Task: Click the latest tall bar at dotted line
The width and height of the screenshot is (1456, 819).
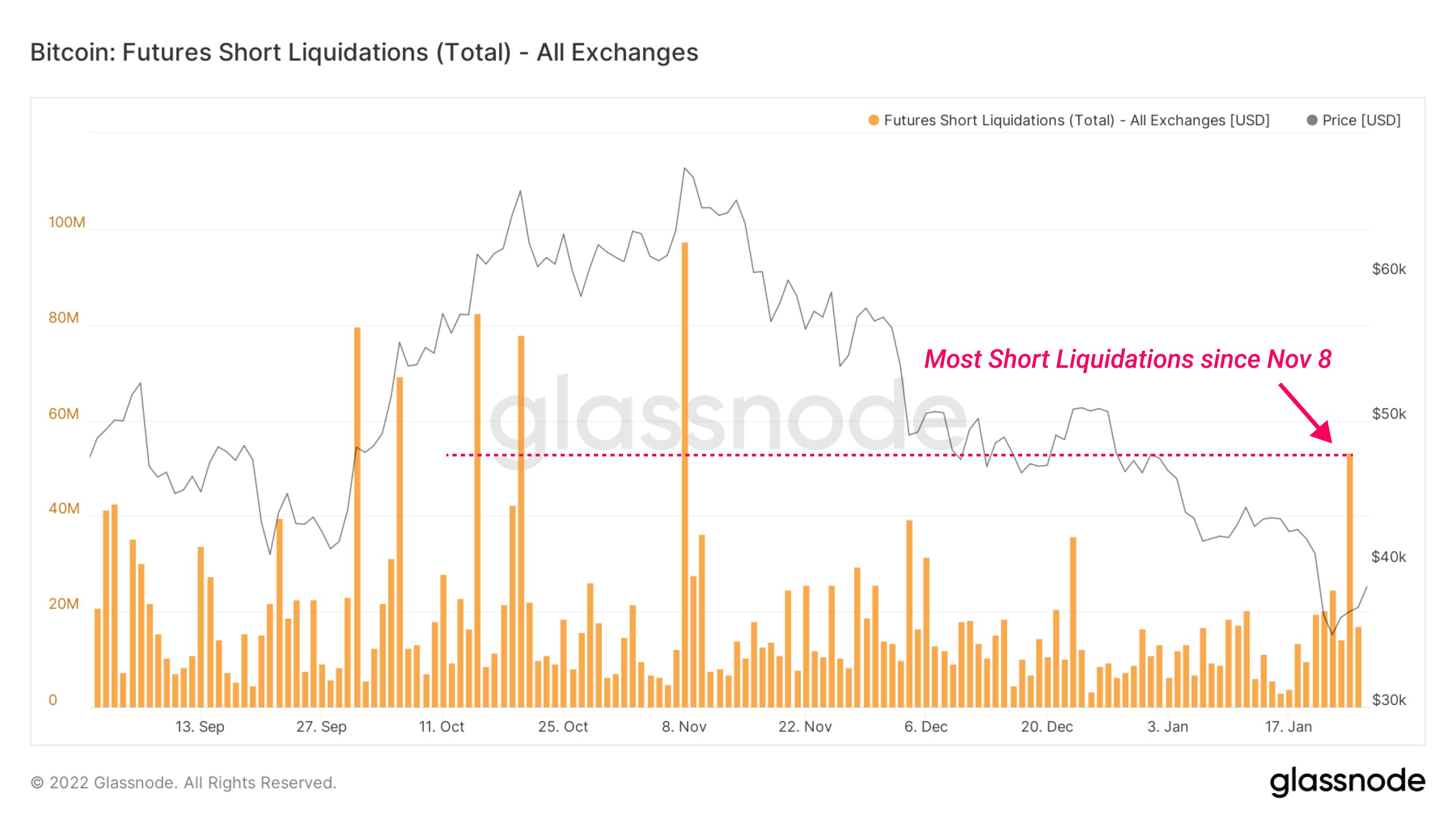Action: pyautogui.click(x=1350, y=581)
